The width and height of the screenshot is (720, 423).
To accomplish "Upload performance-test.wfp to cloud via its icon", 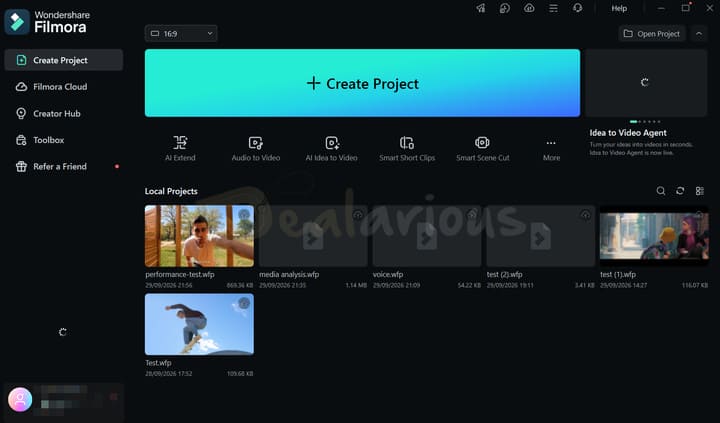I will pos(244,214).
